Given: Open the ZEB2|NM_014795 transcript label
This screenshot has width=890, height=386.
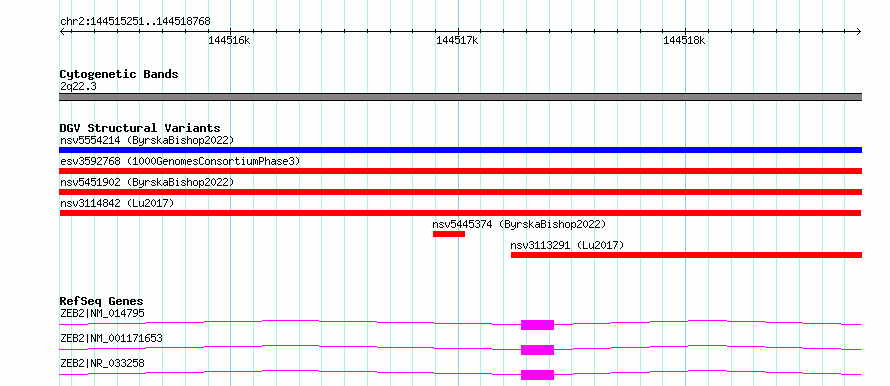Looking at the screenshot, I should [102, 313].
